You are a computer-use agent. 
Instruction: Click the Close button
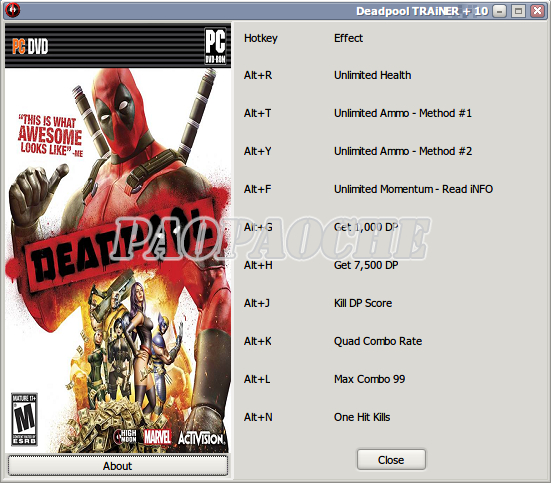[391, 459]
